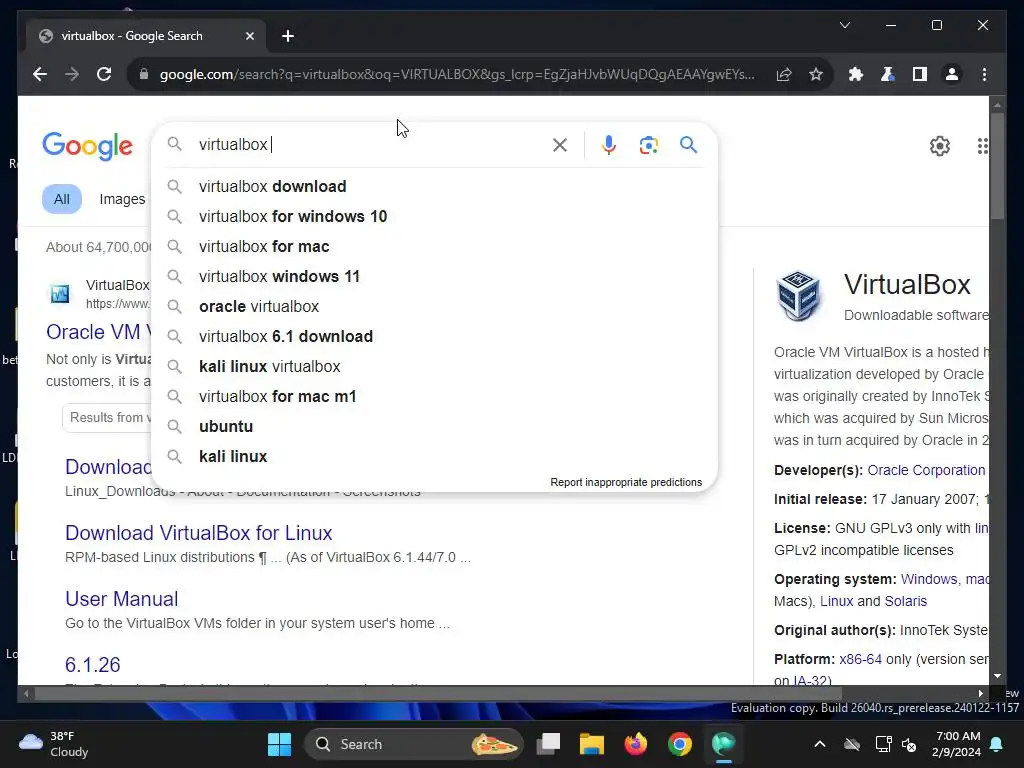Open Chrome Labs flask icon

(x=888, y=74)
